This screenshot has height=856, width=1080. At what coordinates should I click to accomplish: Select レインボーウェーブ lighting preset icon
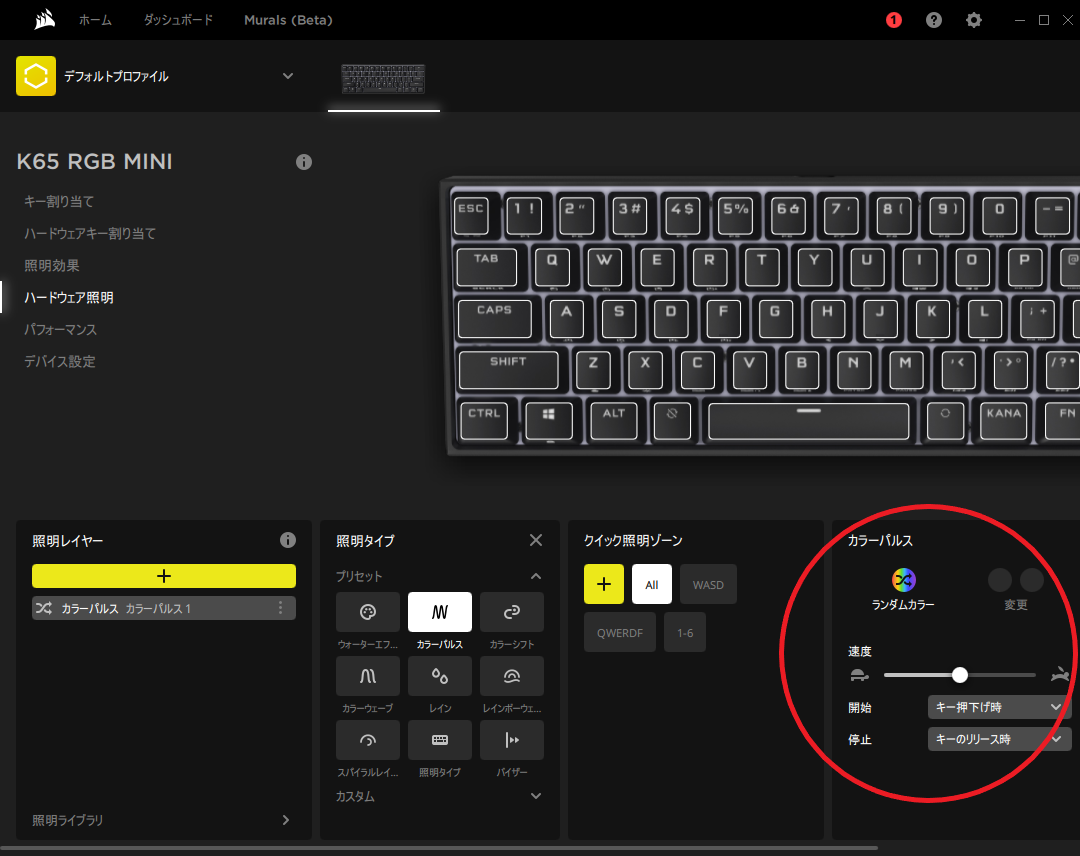512,676
